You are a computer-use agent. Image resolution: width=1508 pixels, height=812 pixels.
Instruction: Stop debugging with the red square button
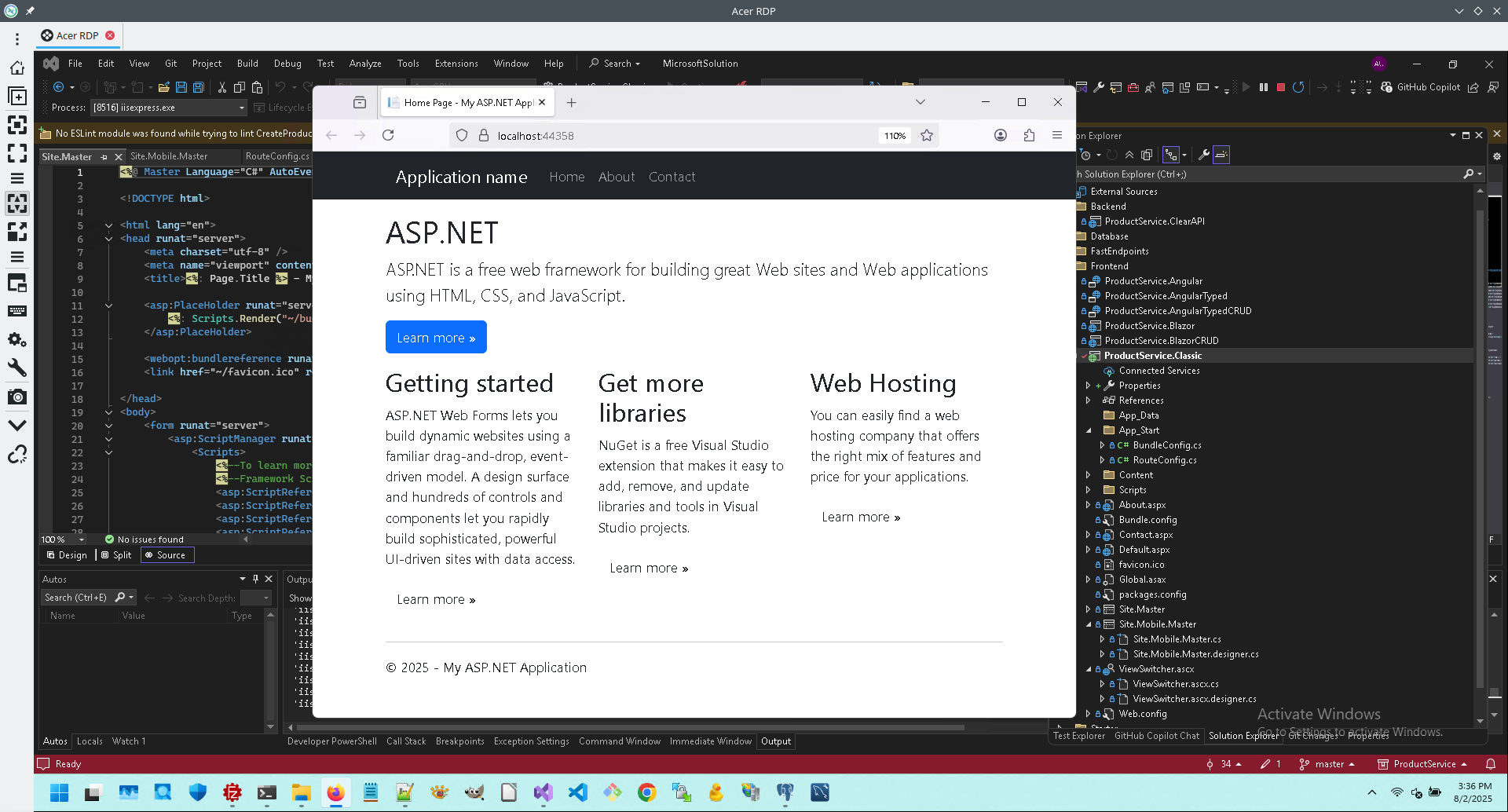(1281, 87)
